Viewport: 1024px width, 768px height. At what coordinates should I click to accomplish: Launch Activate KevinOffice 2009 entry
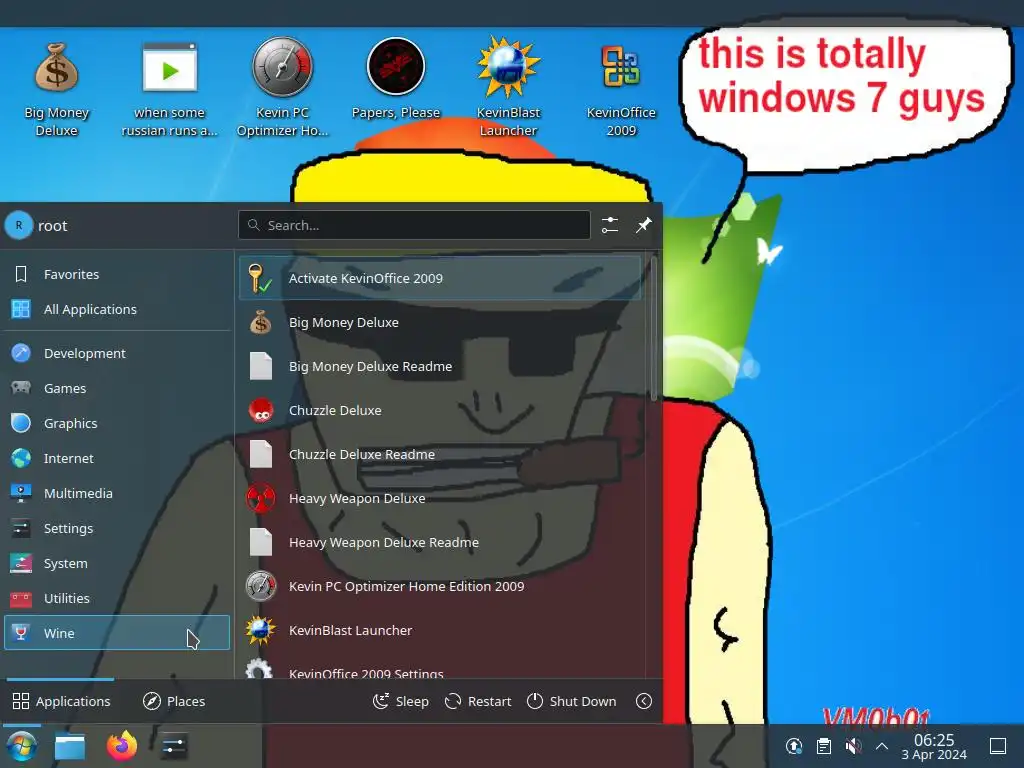[440, 278]
